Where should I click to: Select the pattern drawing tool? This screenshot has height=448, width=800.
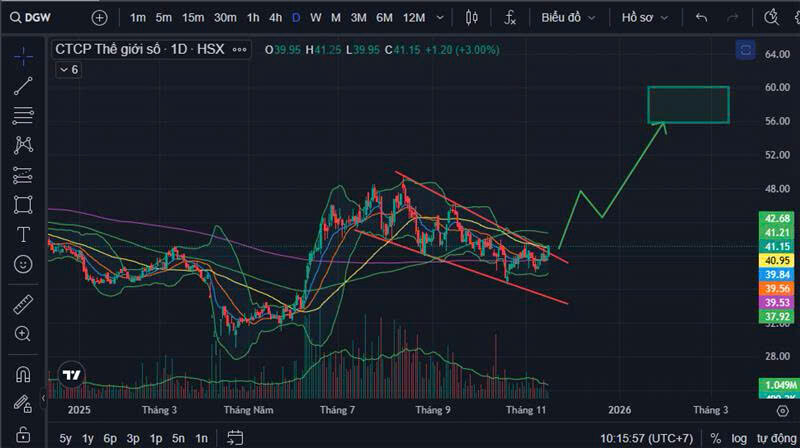coord(23,145)
